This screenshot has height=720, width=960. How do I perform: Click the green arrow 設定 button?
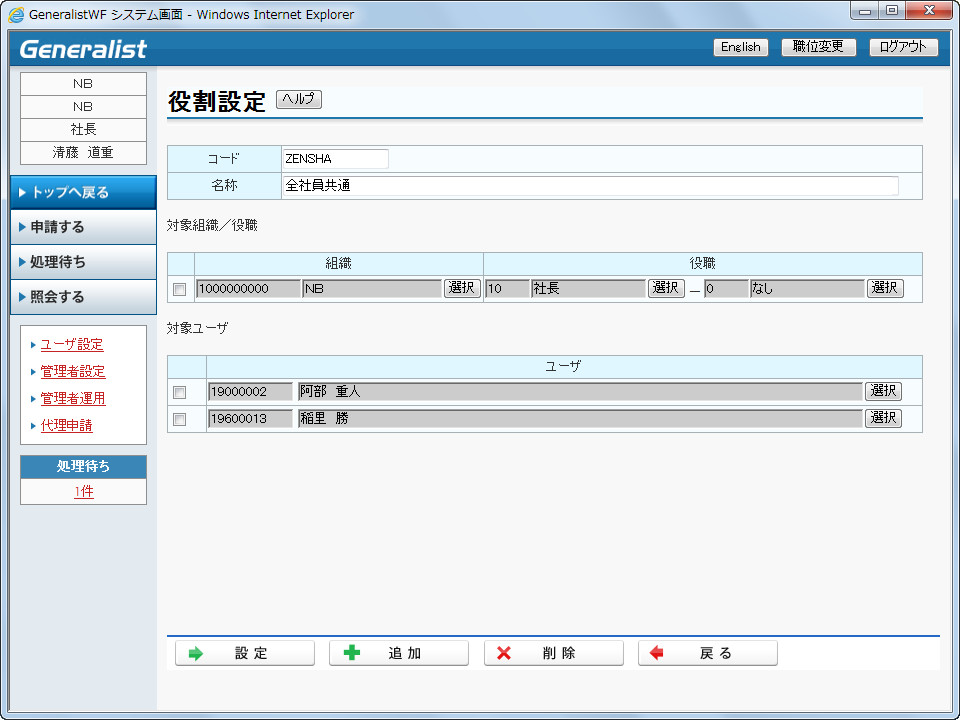pos(245,653)
